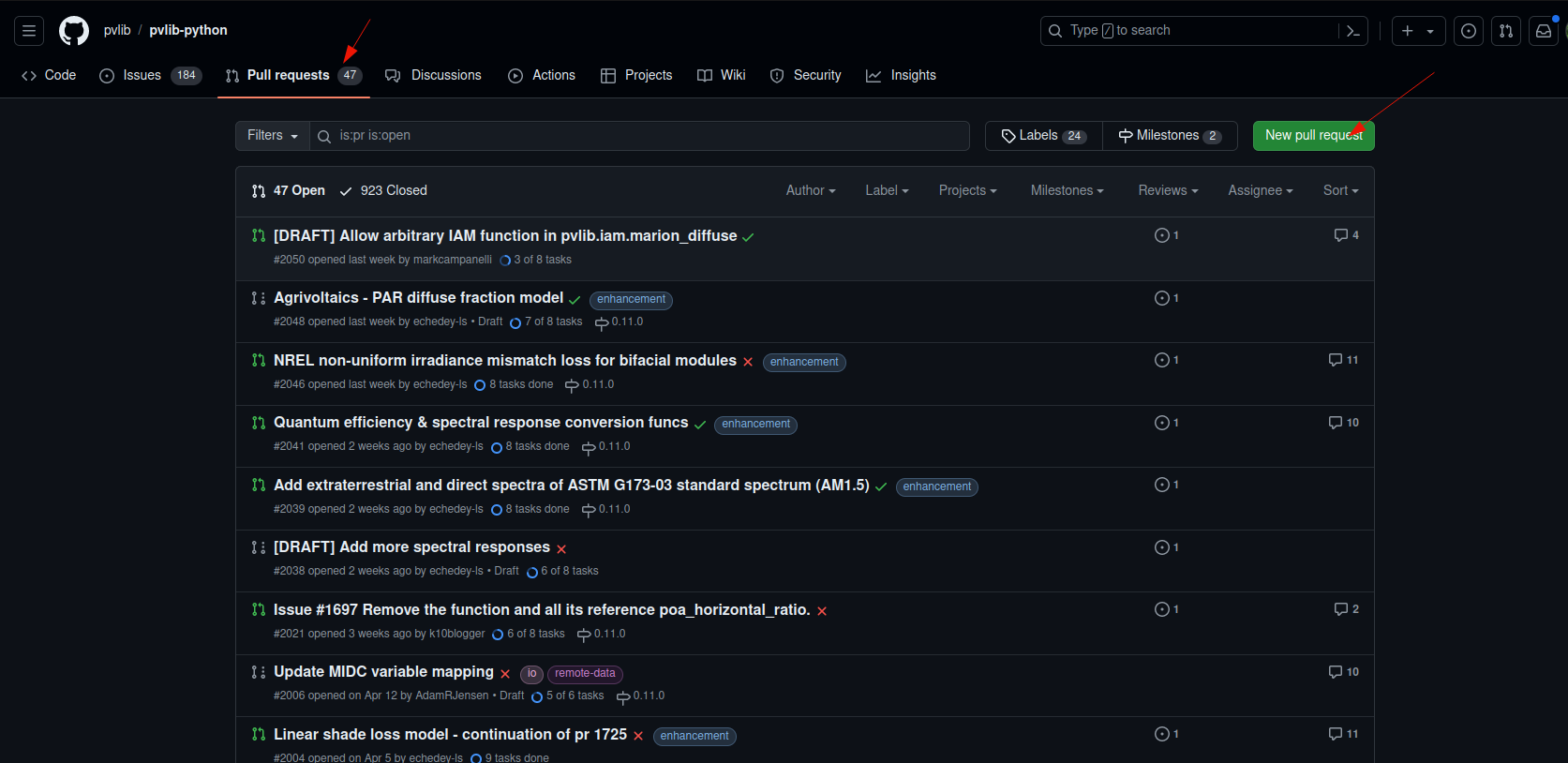This screenshot has height=763, width=1568.
Task: Focus the is:pr is:open filter field
Action: click(639, 136)
